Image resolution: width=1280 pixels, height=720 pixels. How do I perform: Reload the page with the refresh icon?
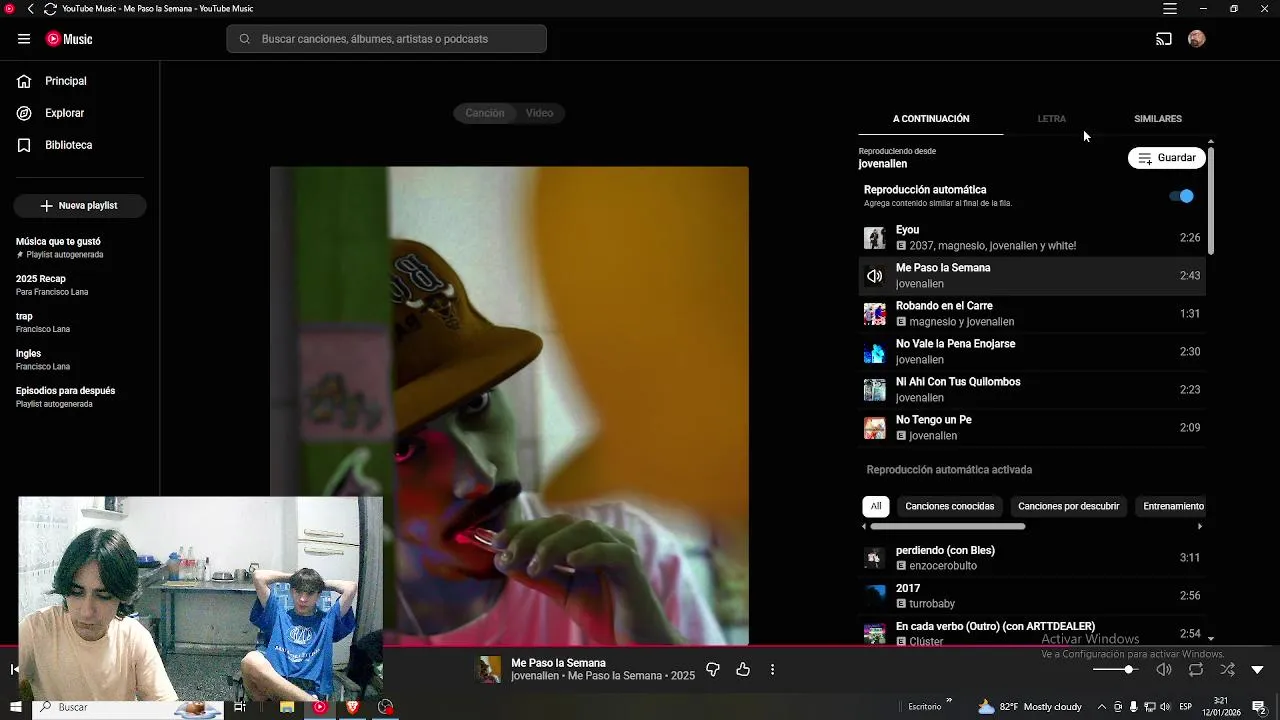(x=50, y=9)
